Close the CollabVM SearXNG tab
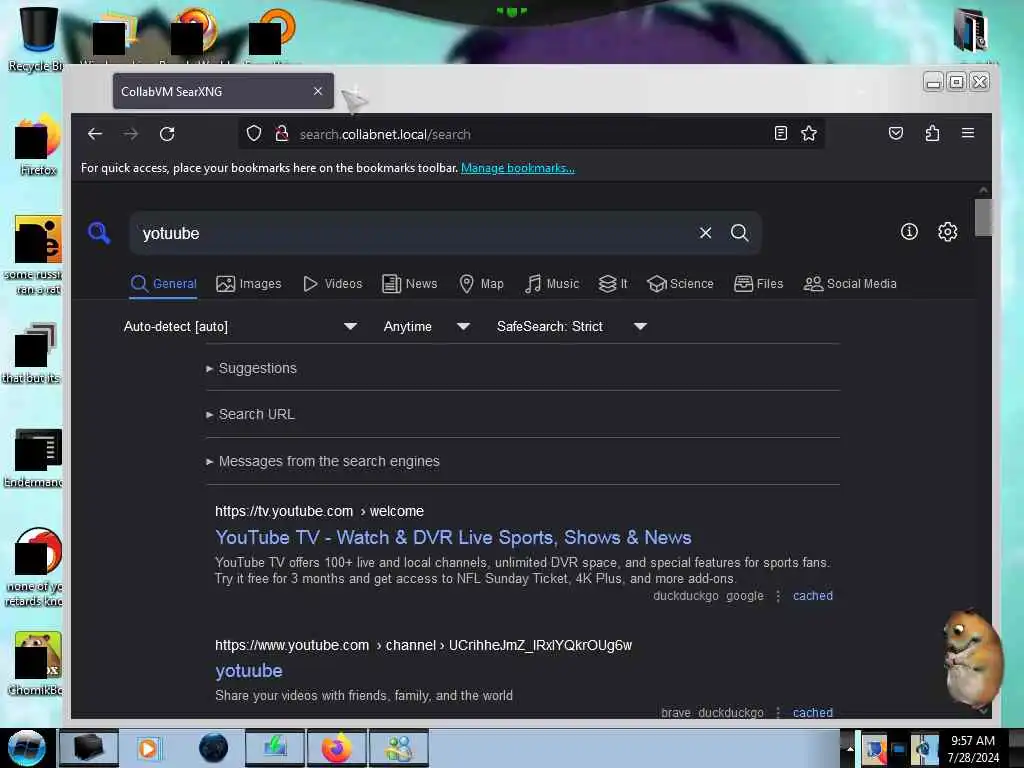This screenshot has width=1024, height=768. pos(318,91)
